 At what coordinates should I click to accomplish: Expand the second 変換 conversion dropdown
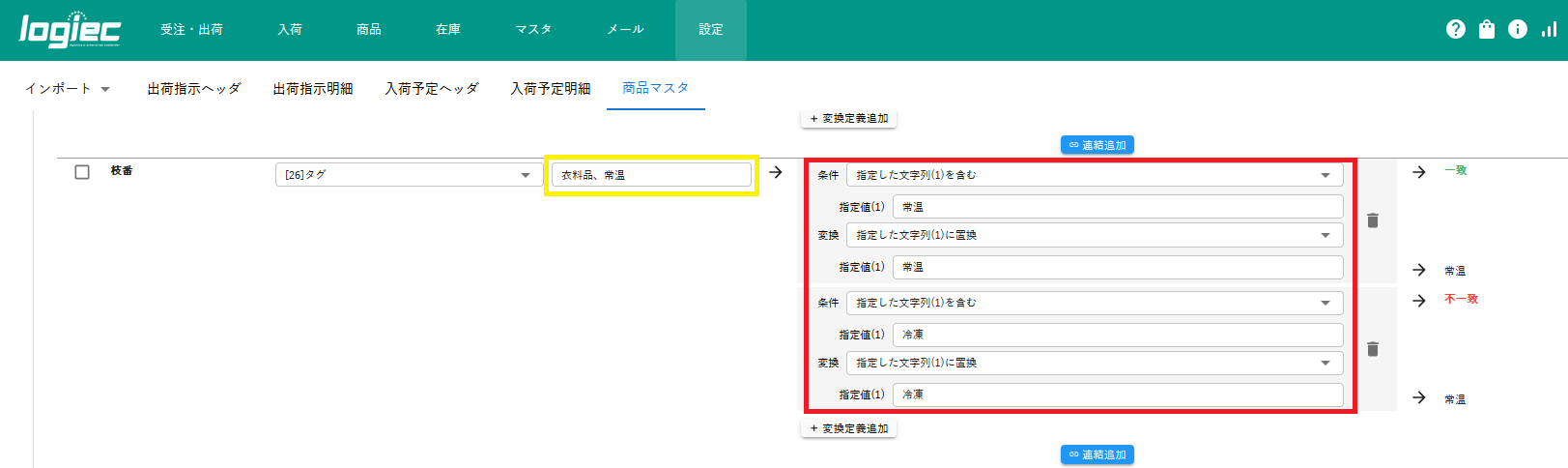click(x=1094, y=363)
